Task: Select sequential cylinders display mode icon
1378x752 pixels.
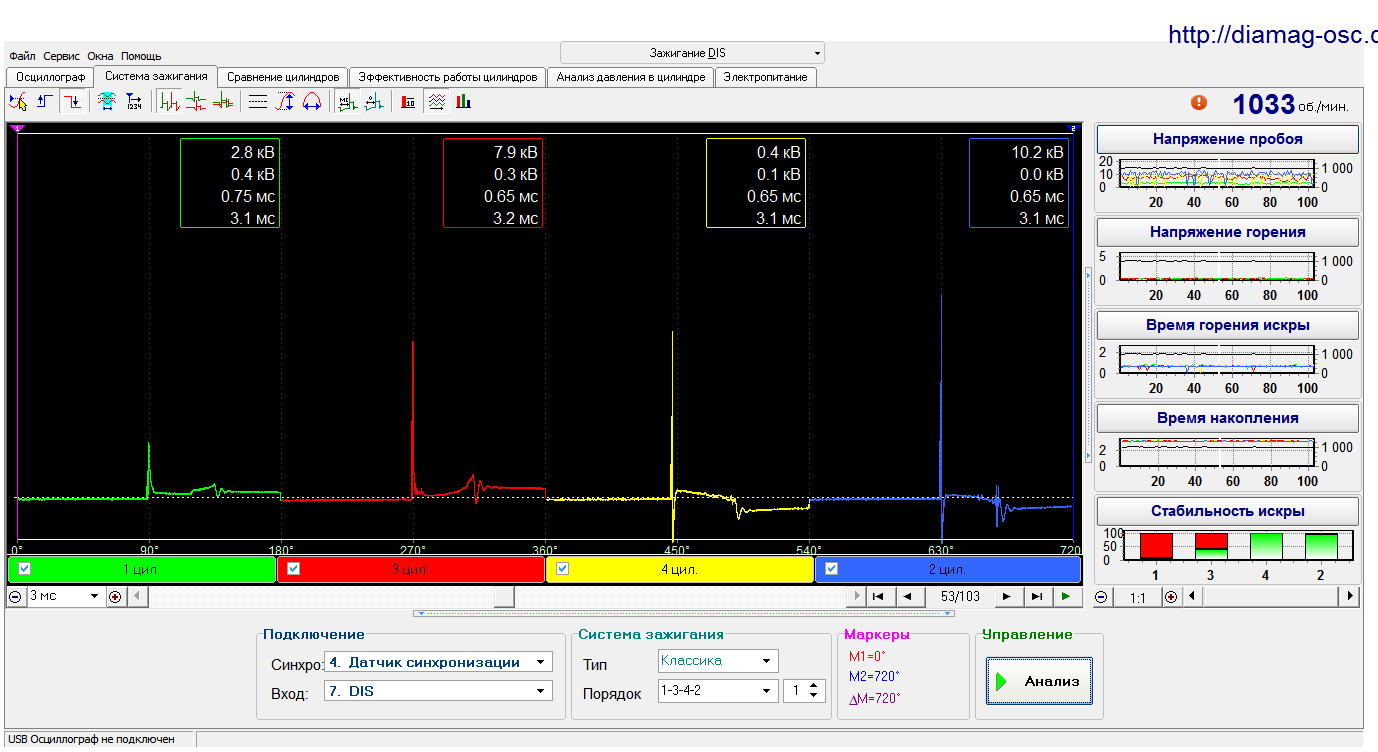Action: (x=169, y=101)
